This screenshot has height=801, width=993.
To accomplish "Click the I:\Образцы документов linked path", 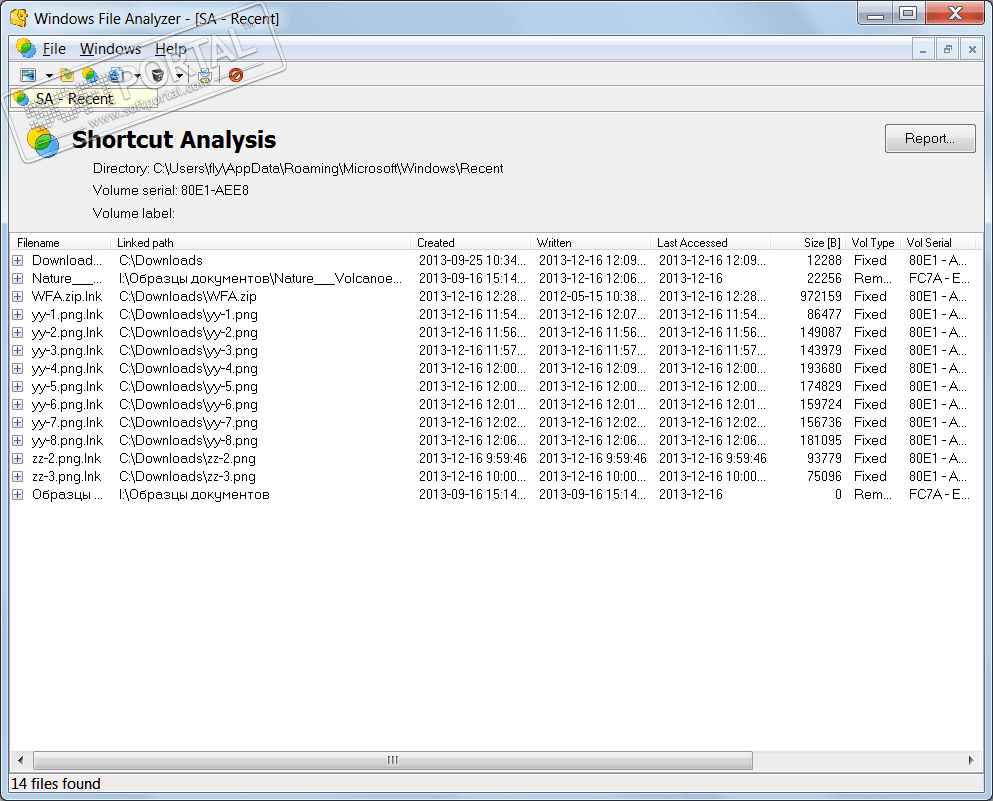I will 194,494.
